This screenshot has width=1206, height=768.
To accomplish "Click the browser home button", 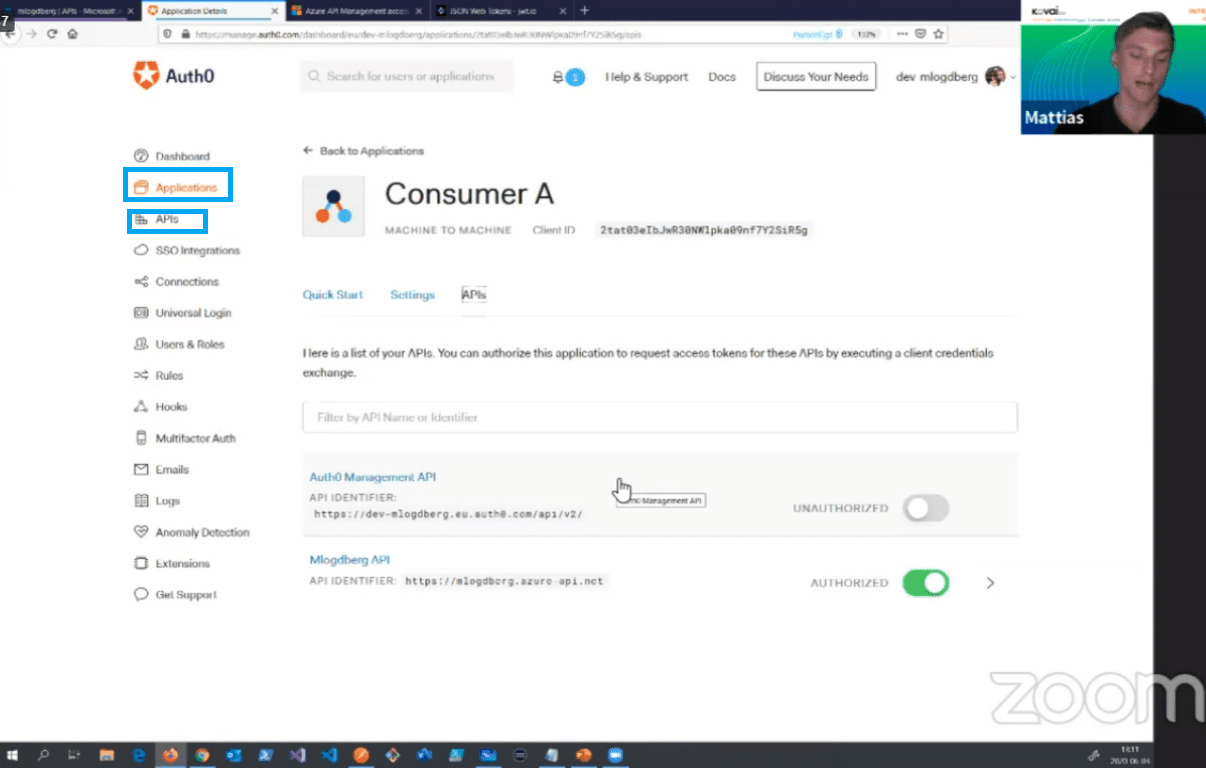I will click(x=72, y=33).
